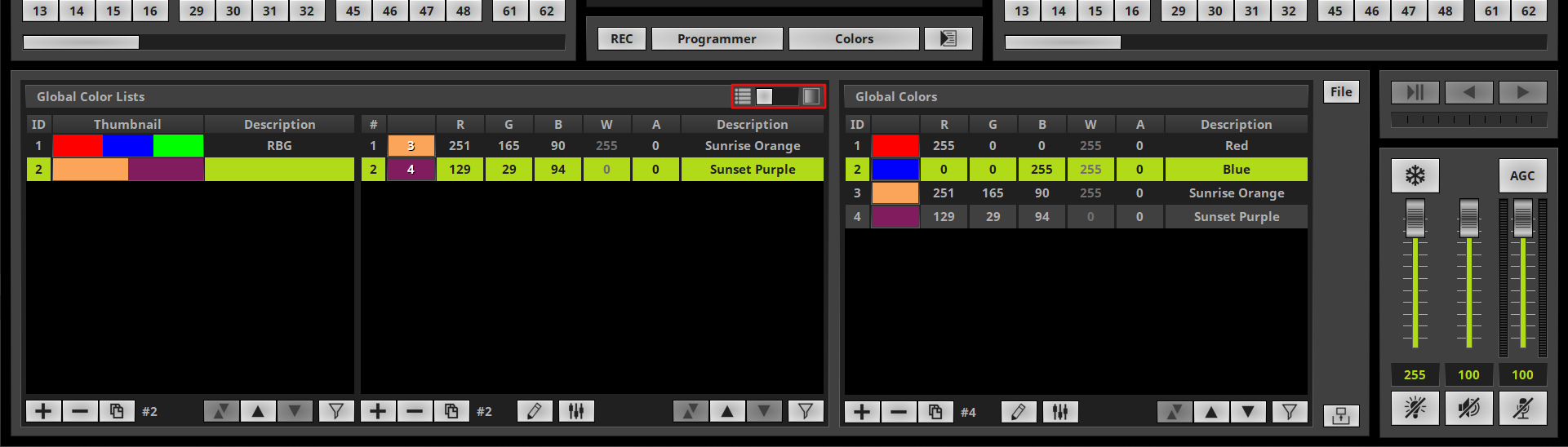The width and height of the screenshot is (1568, 447).
Task: Duplicate selected list in Global Color Lists
Action: (x=117, y=411)
